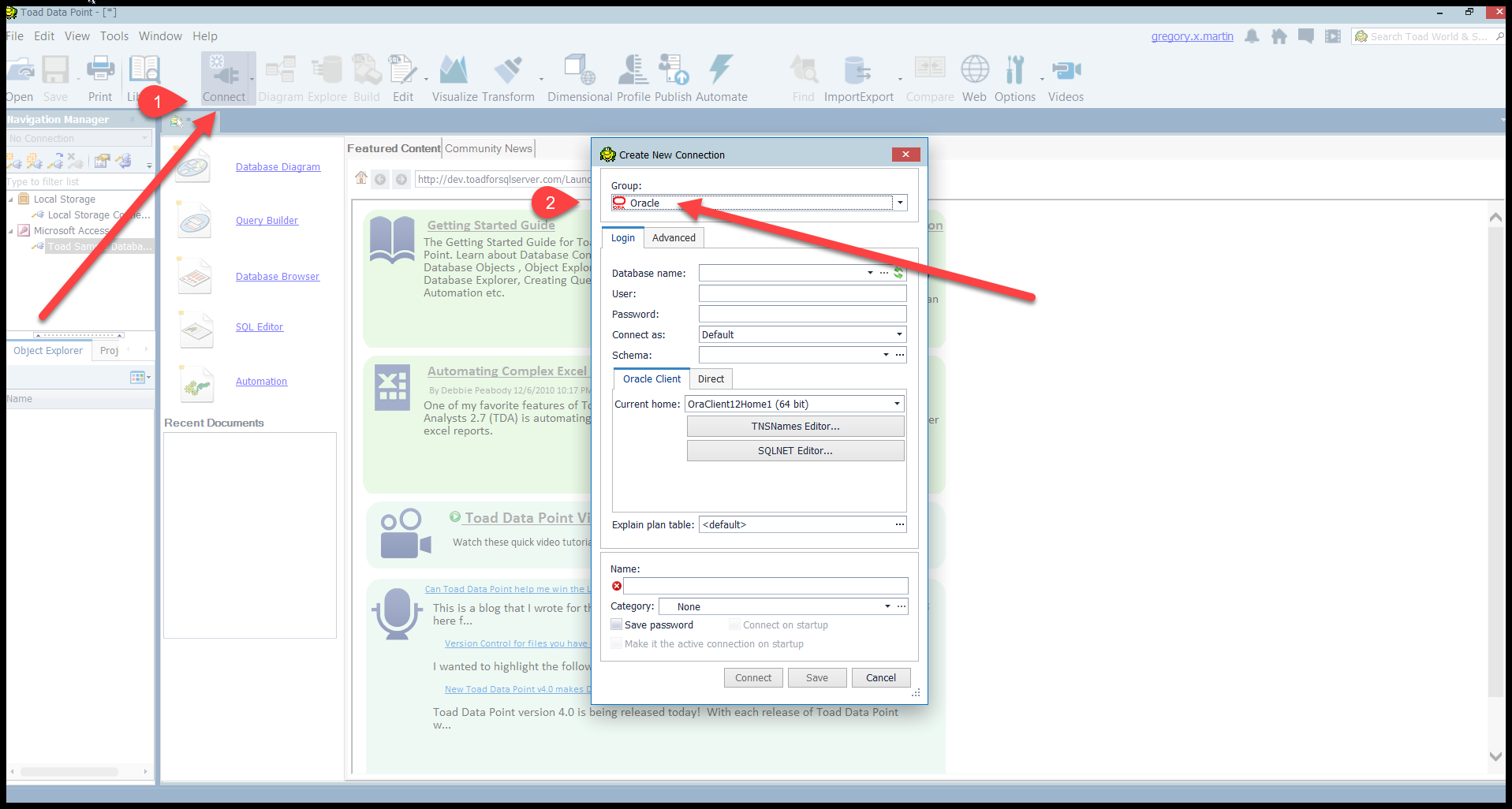Open the Query Builder link
The image size is (1512, 809).
click(x=267, y=220)
